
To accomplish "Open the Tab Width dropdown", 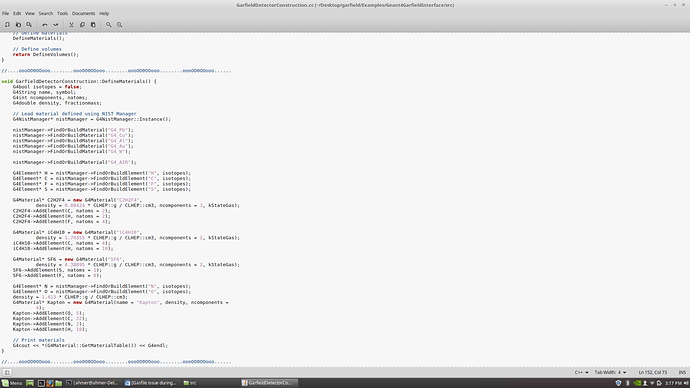I will click(610, 372).
